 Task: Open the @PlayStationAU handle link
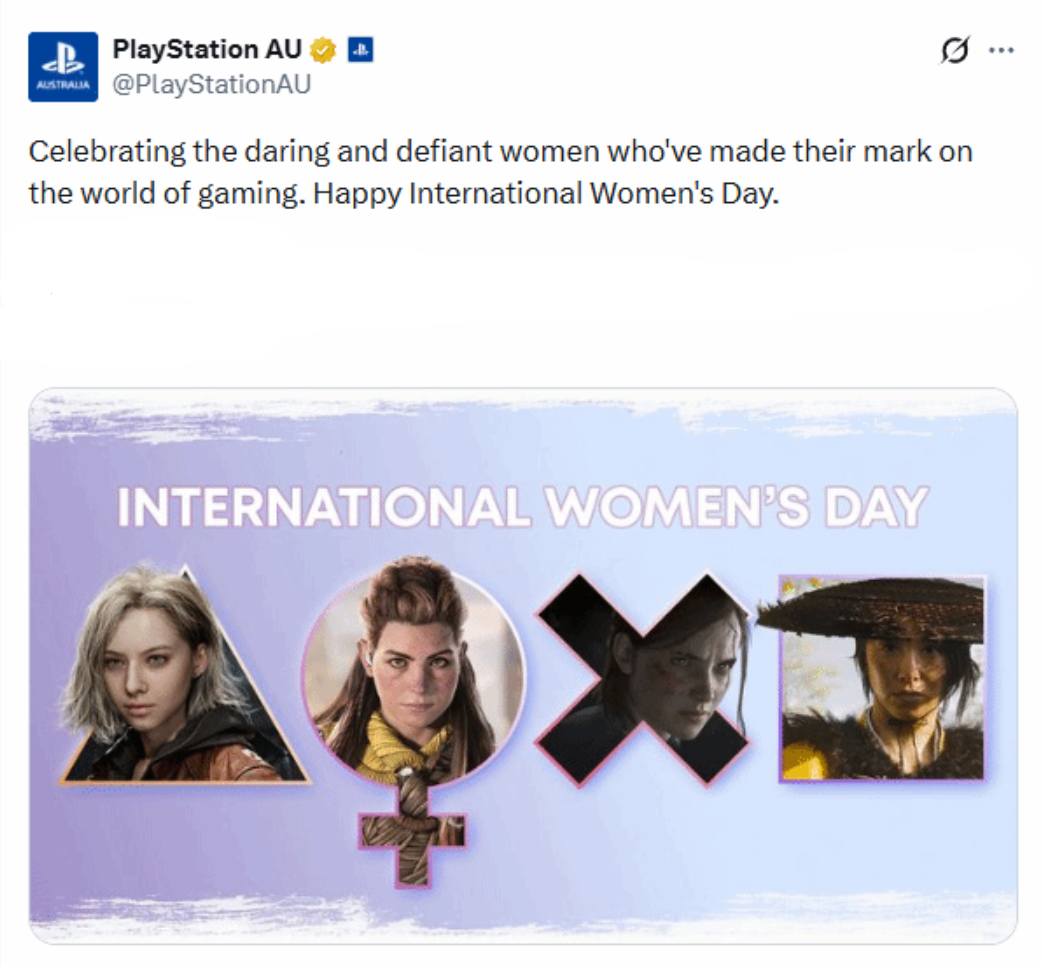(212, 84)
